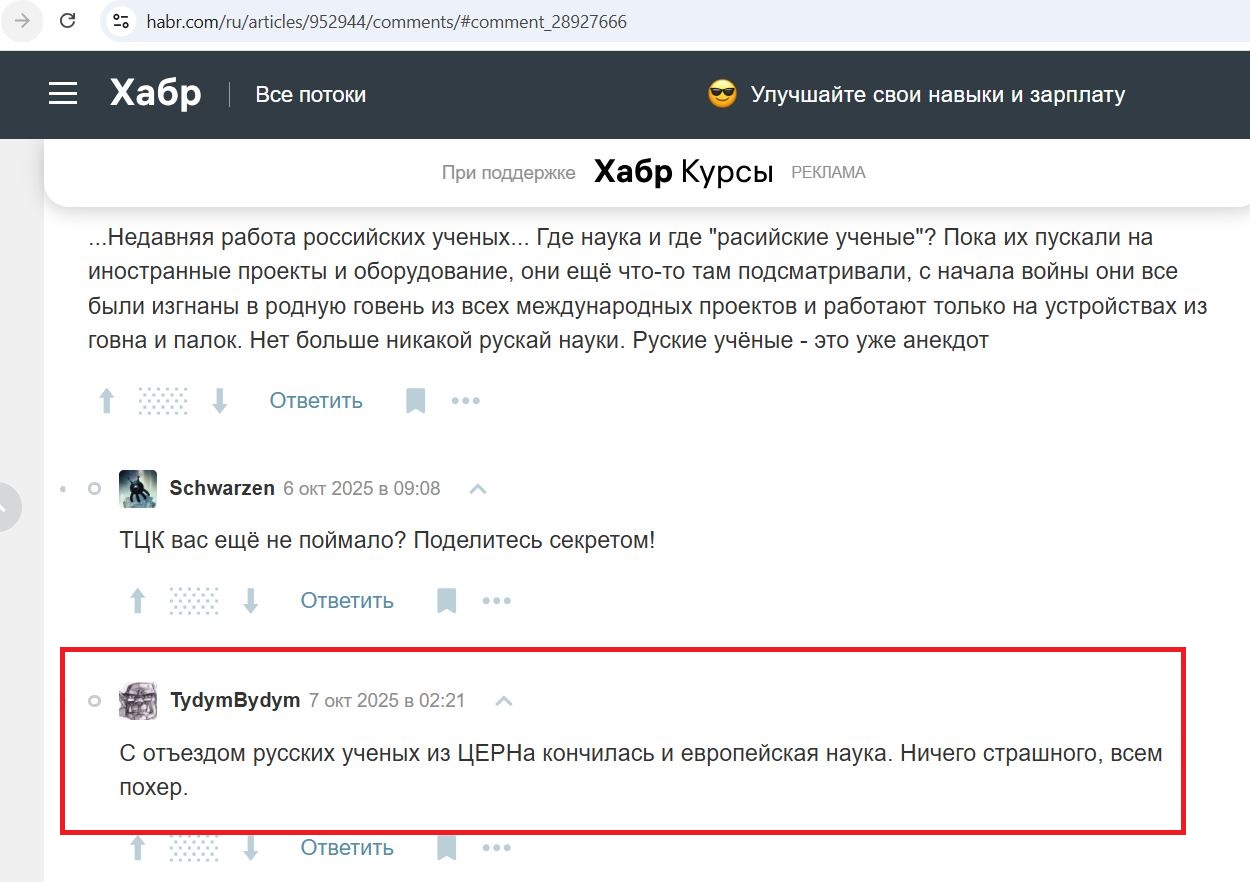Upvote the top comment about Russian scientists
The image size is (1250, 882).
107,401
